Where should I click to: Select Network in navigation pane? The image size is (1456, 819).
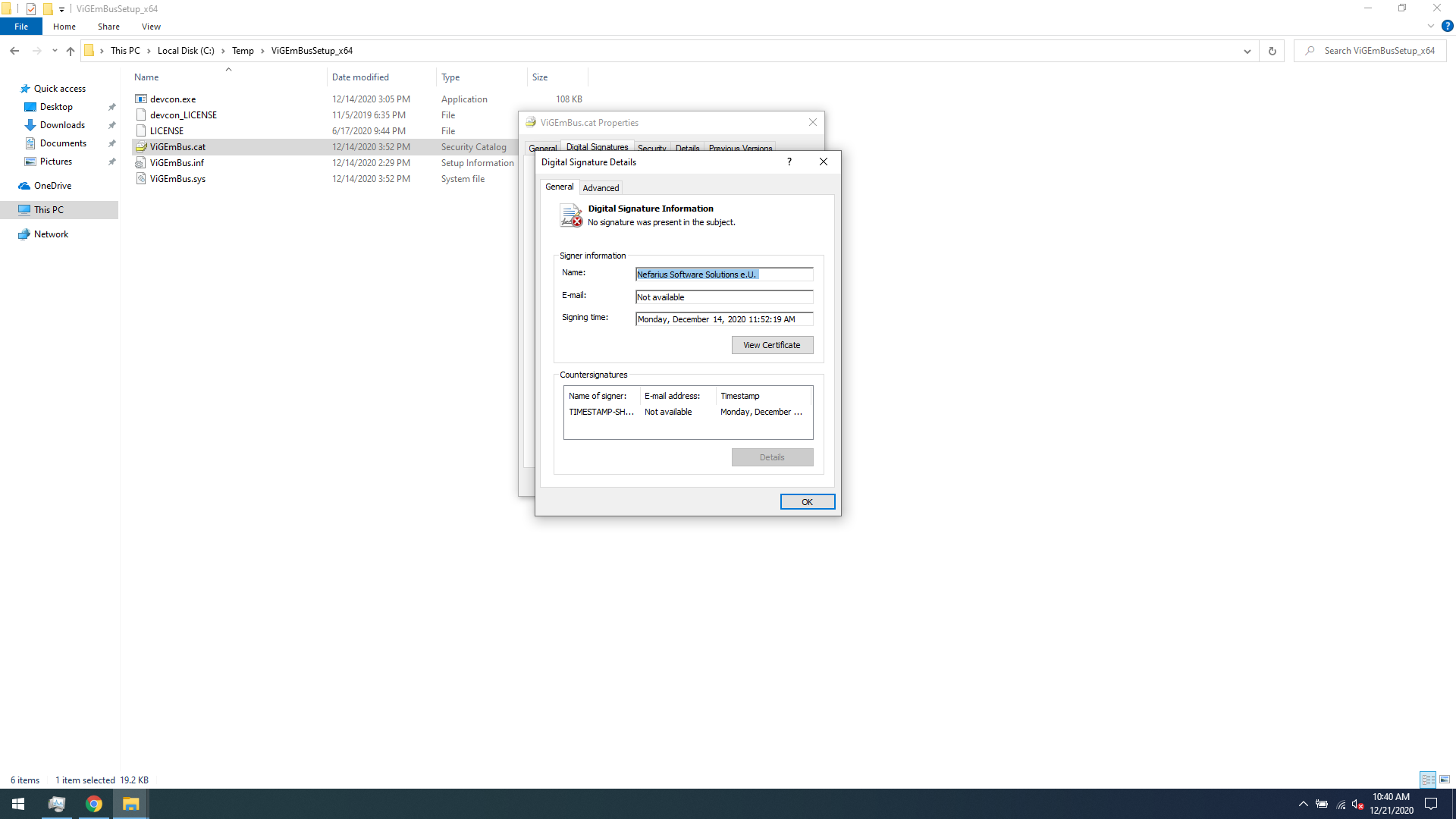click(x=51, y=234)
